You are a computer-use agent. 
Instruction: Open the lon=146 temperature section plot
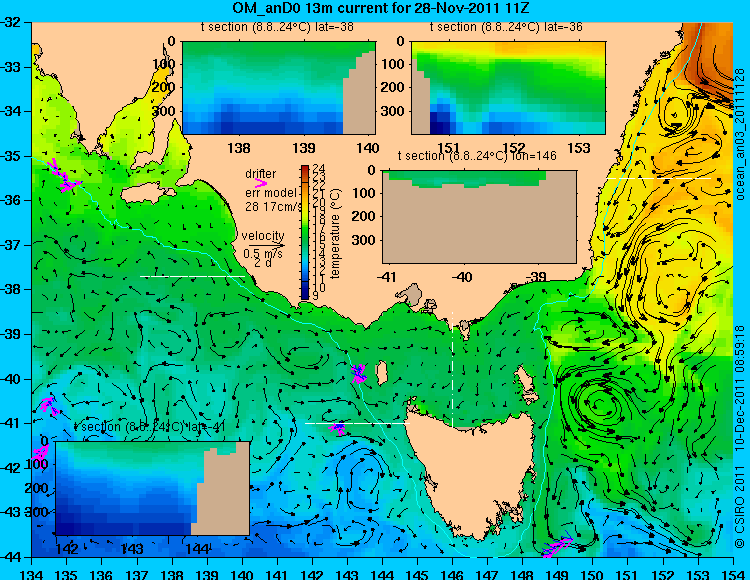[x=479, y=217]
